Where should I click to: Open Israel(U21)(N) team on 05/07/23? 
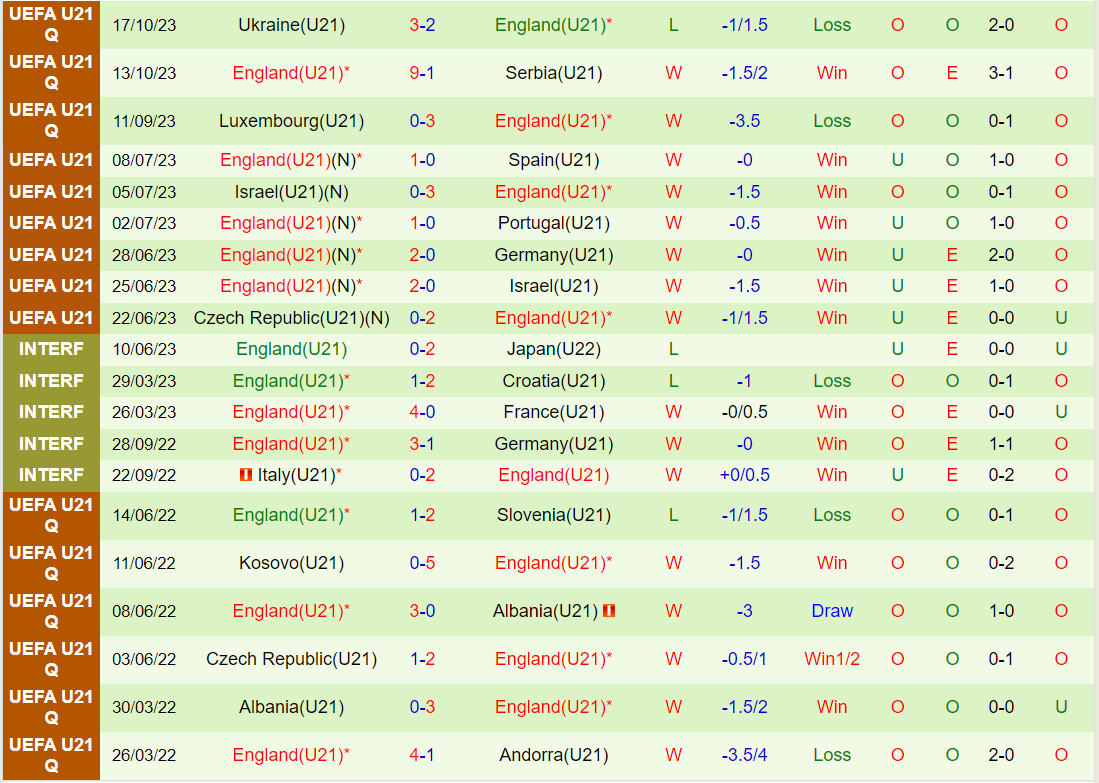[x=292, y=192]
